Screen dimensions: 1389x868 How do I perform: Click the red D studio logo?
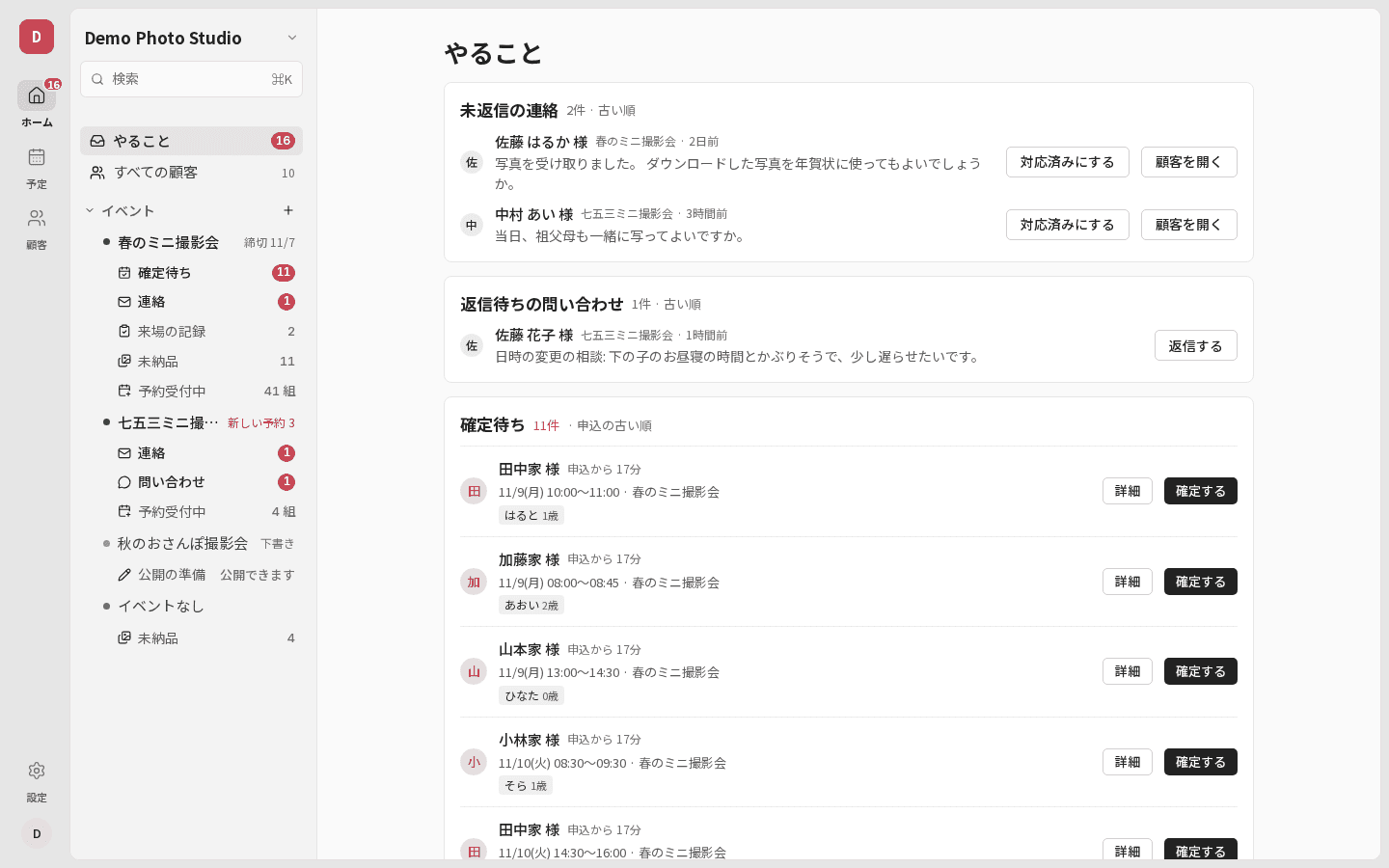pyautogui.click(x=37, y=37)
